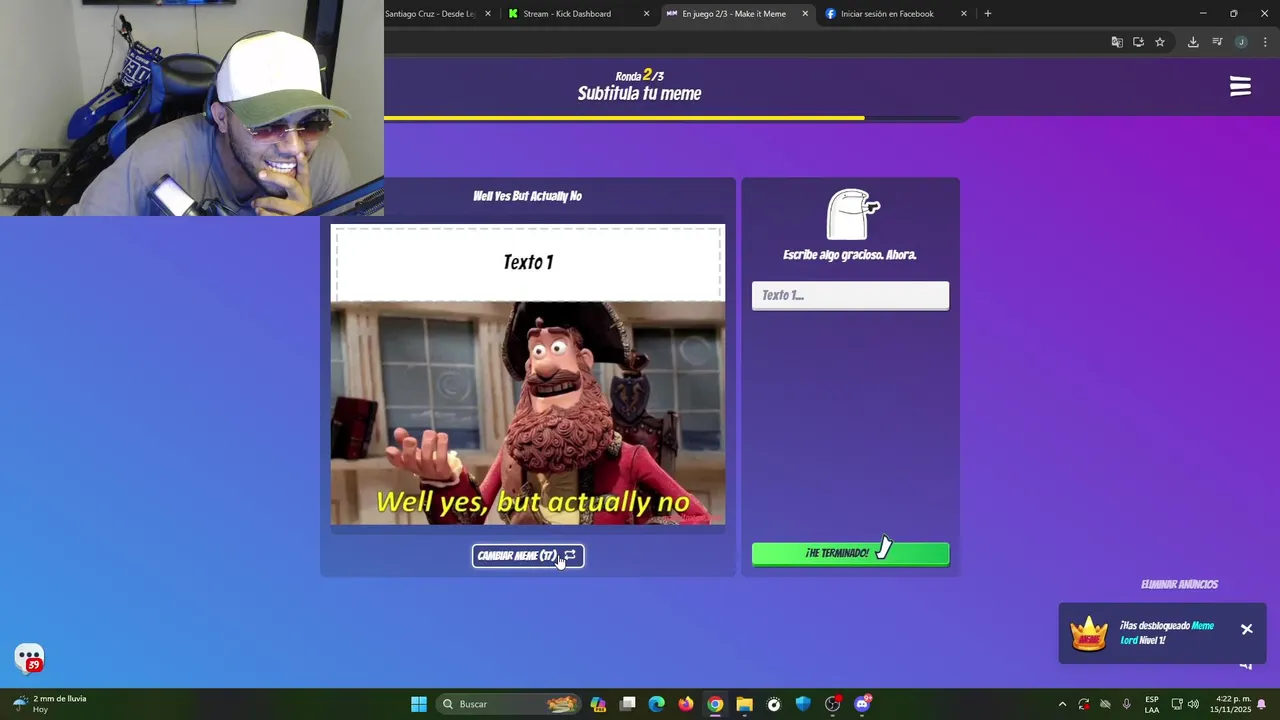The height and width of the screenshot is (720, 1280).
Task: Click the microphone tray icon
Action: [1126, 704]
